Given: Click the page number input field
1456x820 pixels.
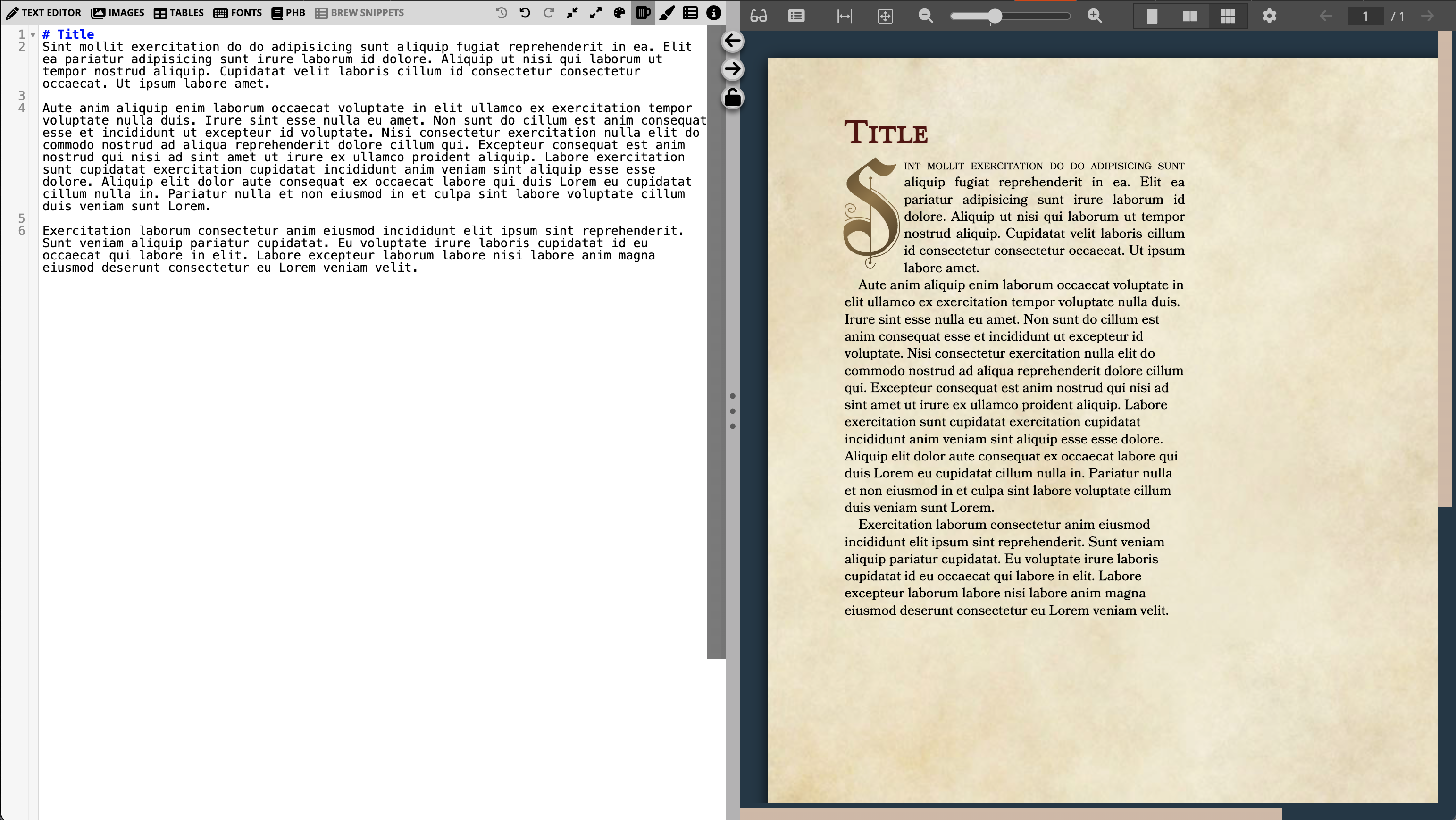Looking at the screenshot, I should click(x=1364, y=17).
